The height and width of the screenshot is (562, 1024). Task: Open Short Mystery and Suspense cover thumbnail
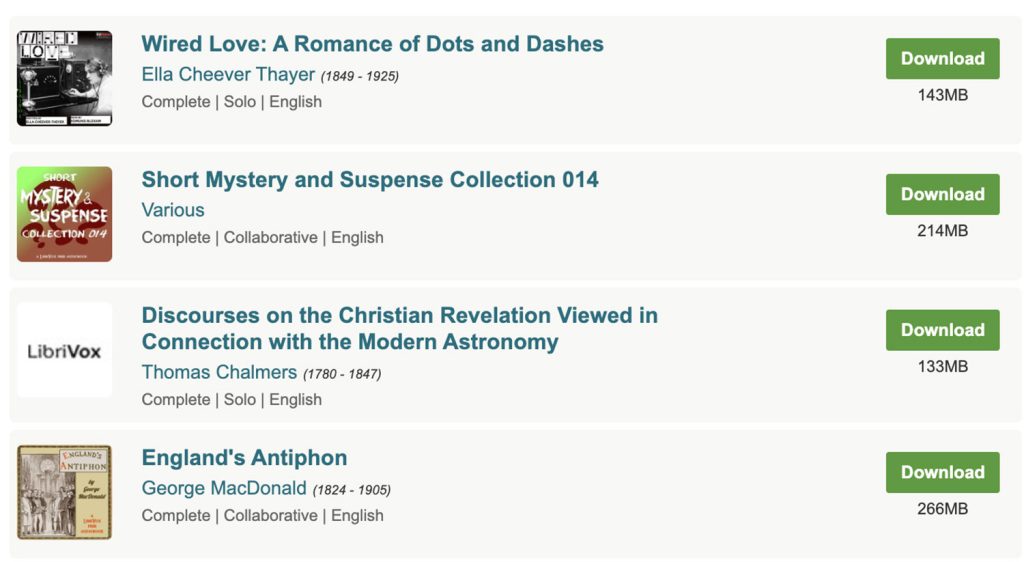(x=64, y=214)
